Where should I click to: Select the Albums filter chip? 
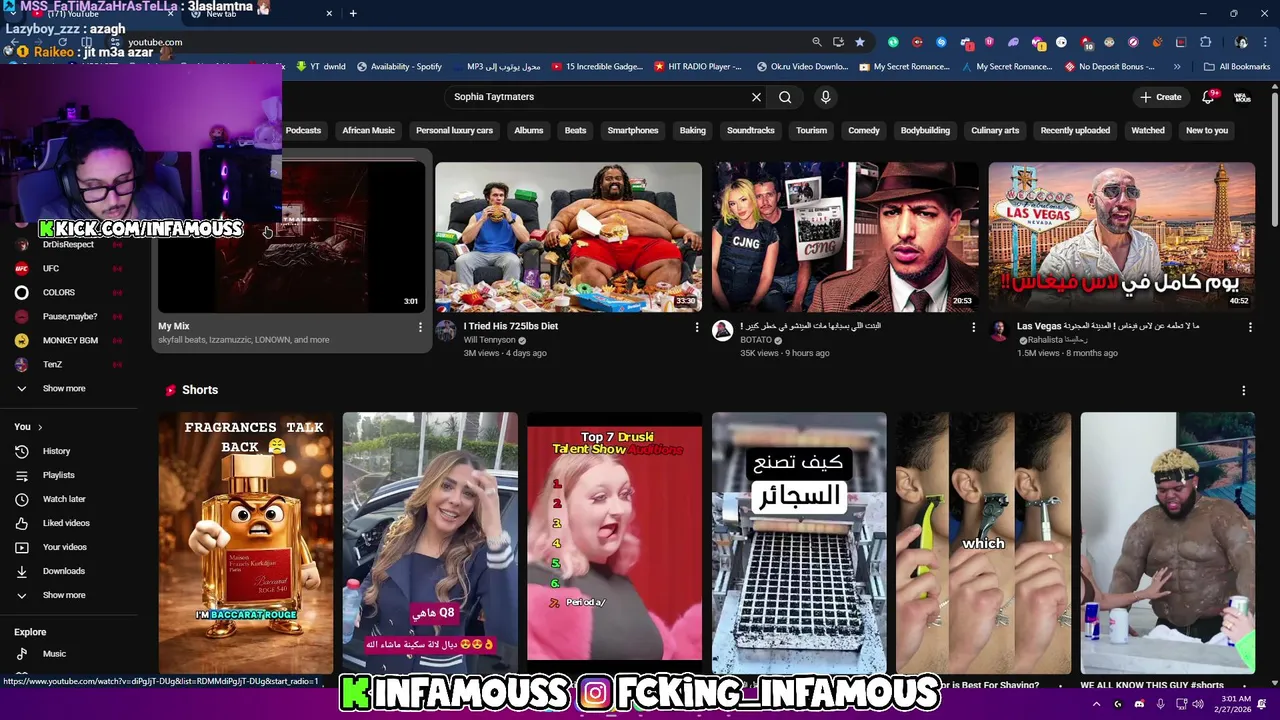(528, 130)
